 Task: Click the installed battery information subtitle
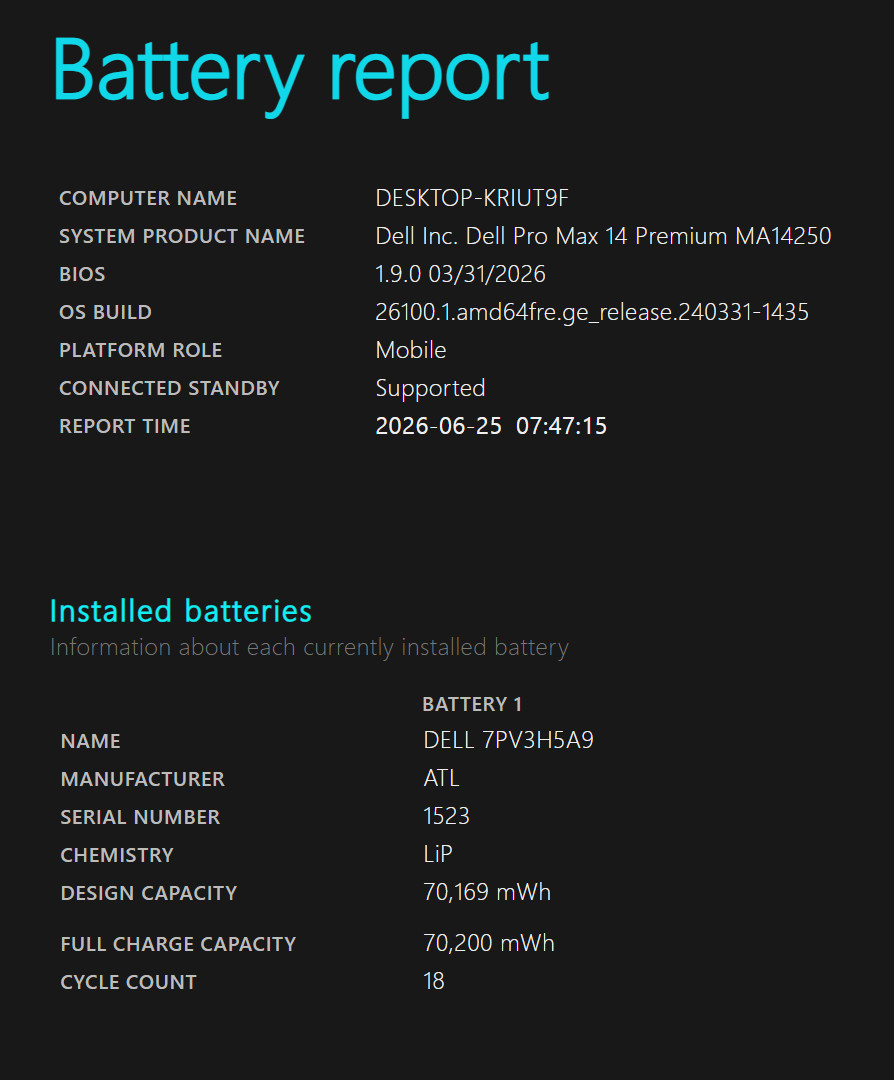(x=309, y=647)
